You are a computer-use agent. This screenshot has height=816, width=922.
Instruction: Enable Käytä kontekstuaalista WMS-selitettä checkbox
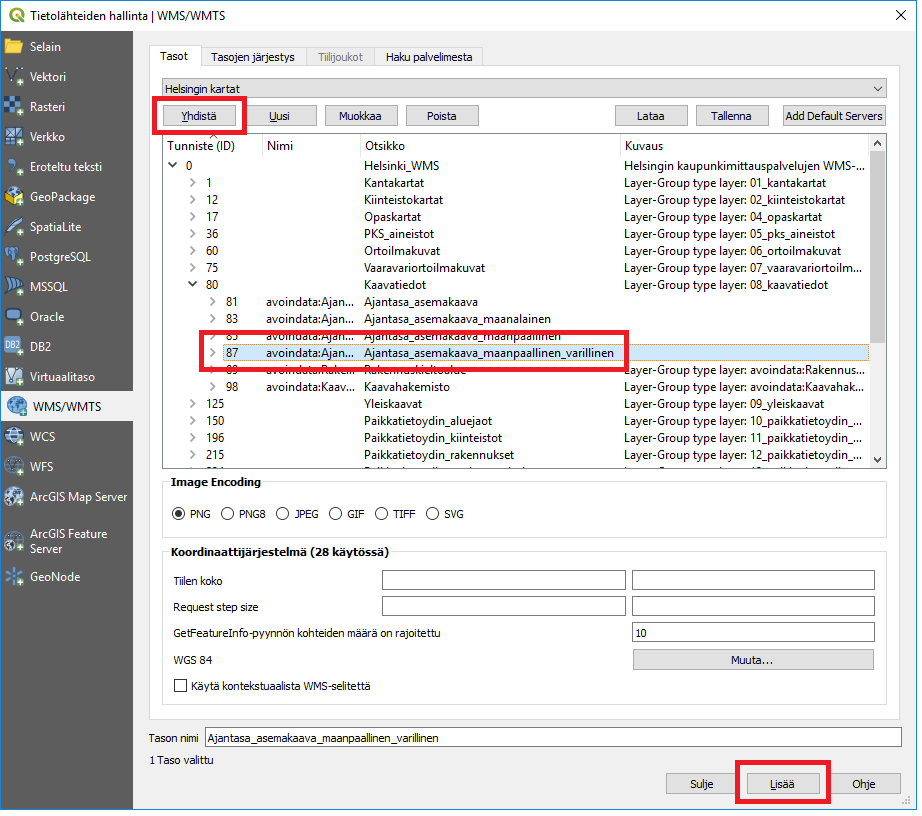[x=181, y=686]
